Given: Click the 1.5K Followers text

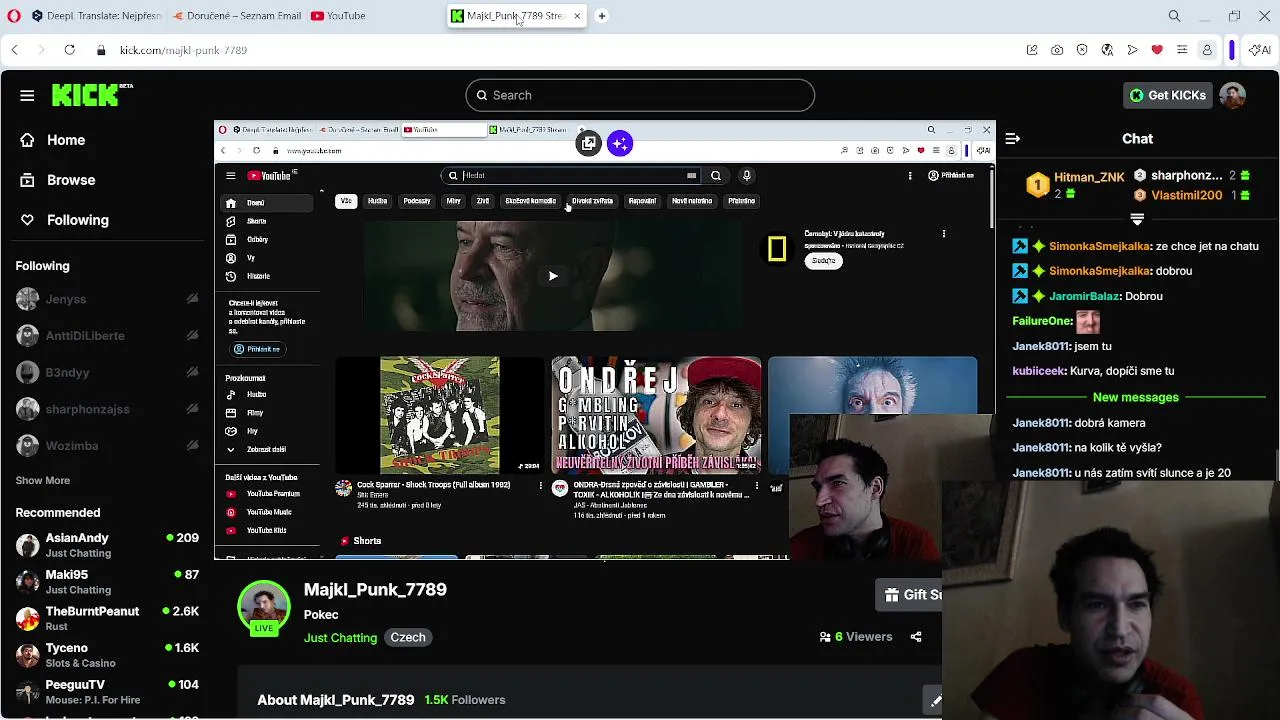Looking at the screenshot, I should [464, 700].
